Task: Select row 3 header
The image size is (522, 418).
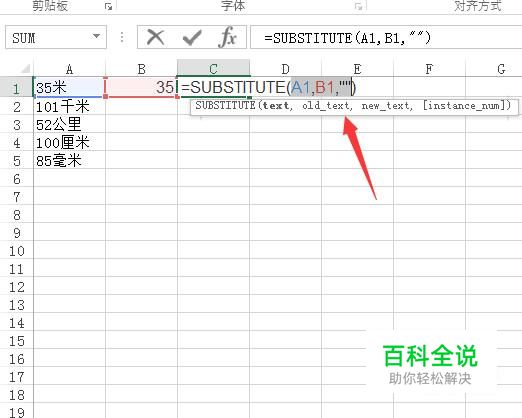Action: (16, 125)
